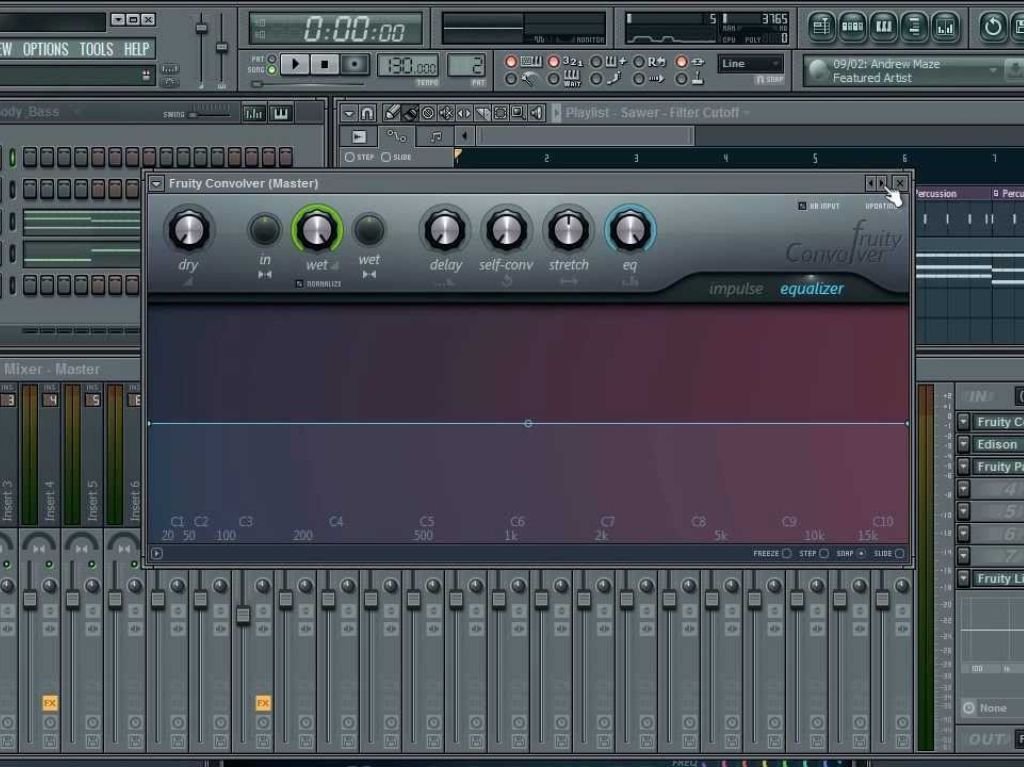Open the Line snap dropdown
Image resolution: width=1024 pixels, height=767 pixels.
[x=750, y=63]
